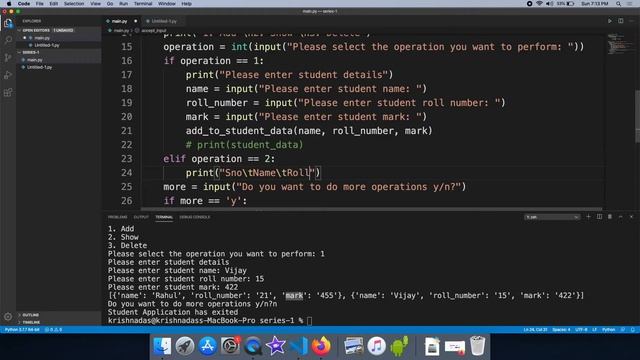Split the editor to the right
The width and height of the screenshot is (640, 360).
click(x=620, y=21)
